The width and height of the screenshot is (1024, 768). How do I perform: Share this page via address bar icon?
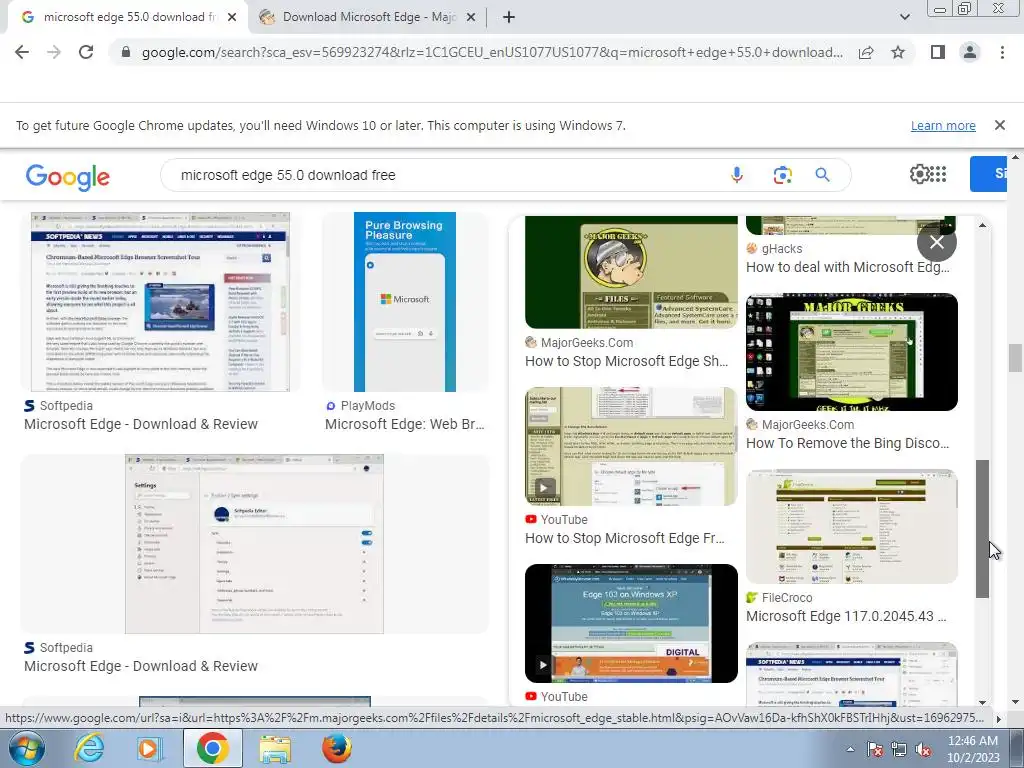pos(866,52)
